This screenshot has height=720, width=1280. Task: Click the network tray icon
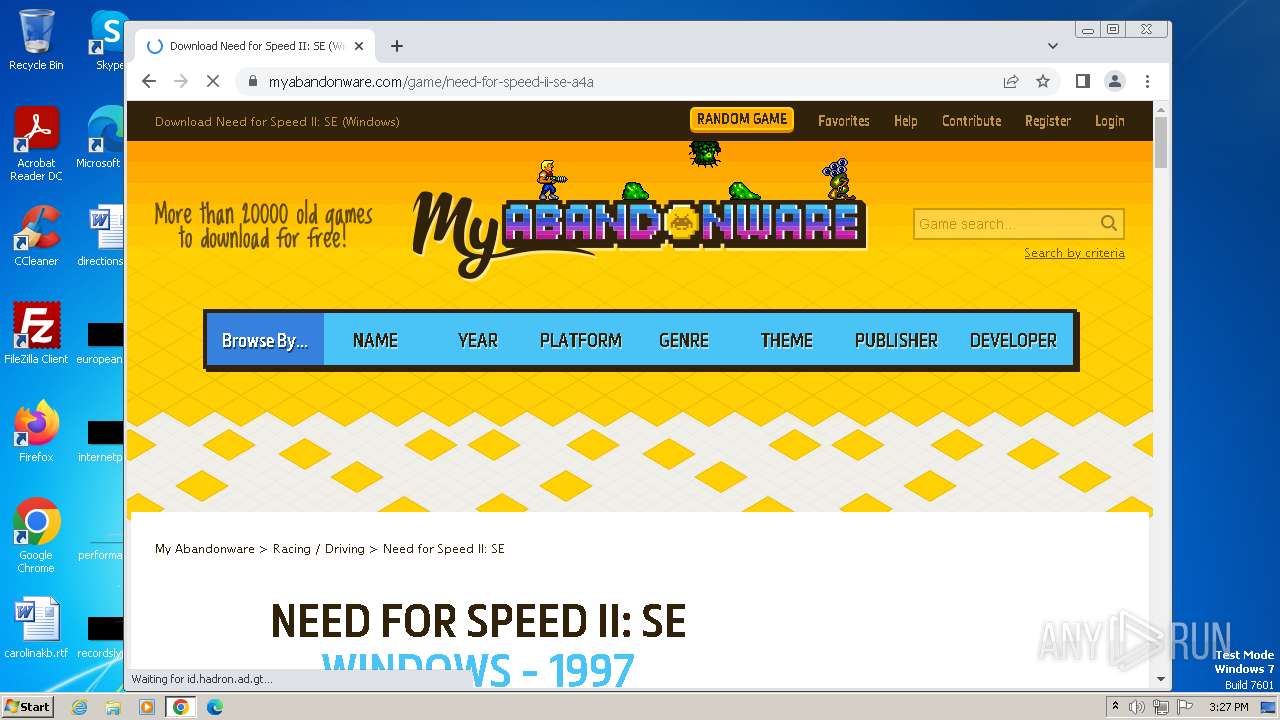pyautogui.click(x=1161, y=707)
